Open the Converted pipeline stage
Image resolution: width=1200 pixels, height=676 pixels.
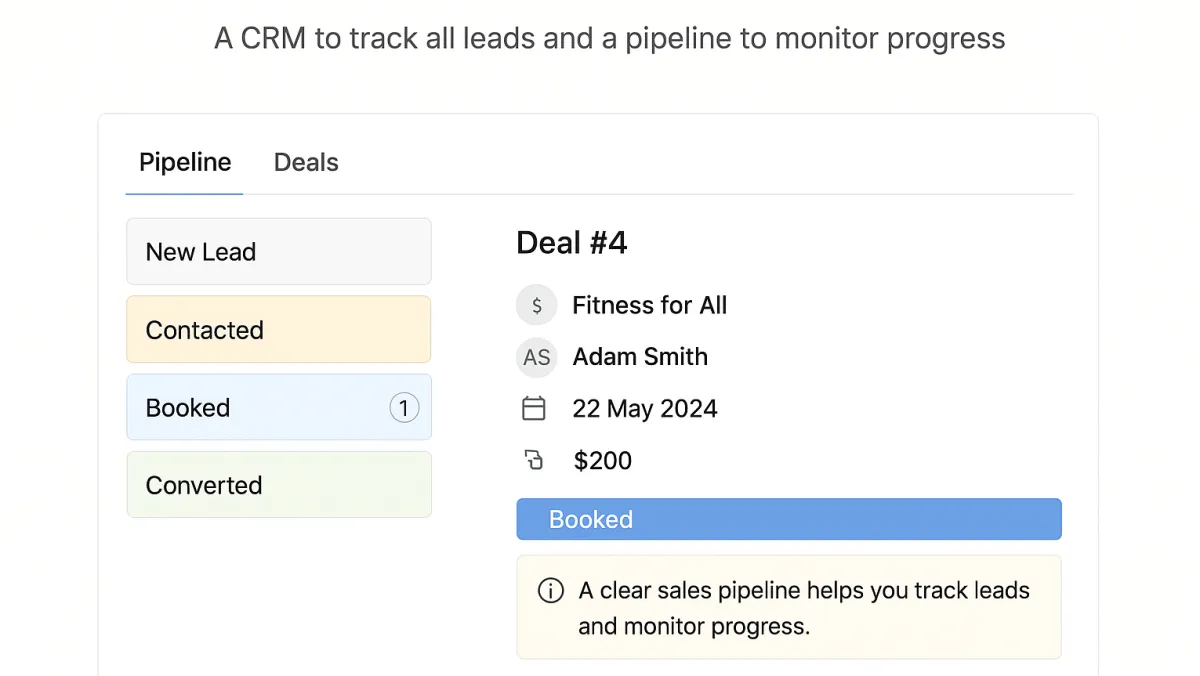coord(279,485)
